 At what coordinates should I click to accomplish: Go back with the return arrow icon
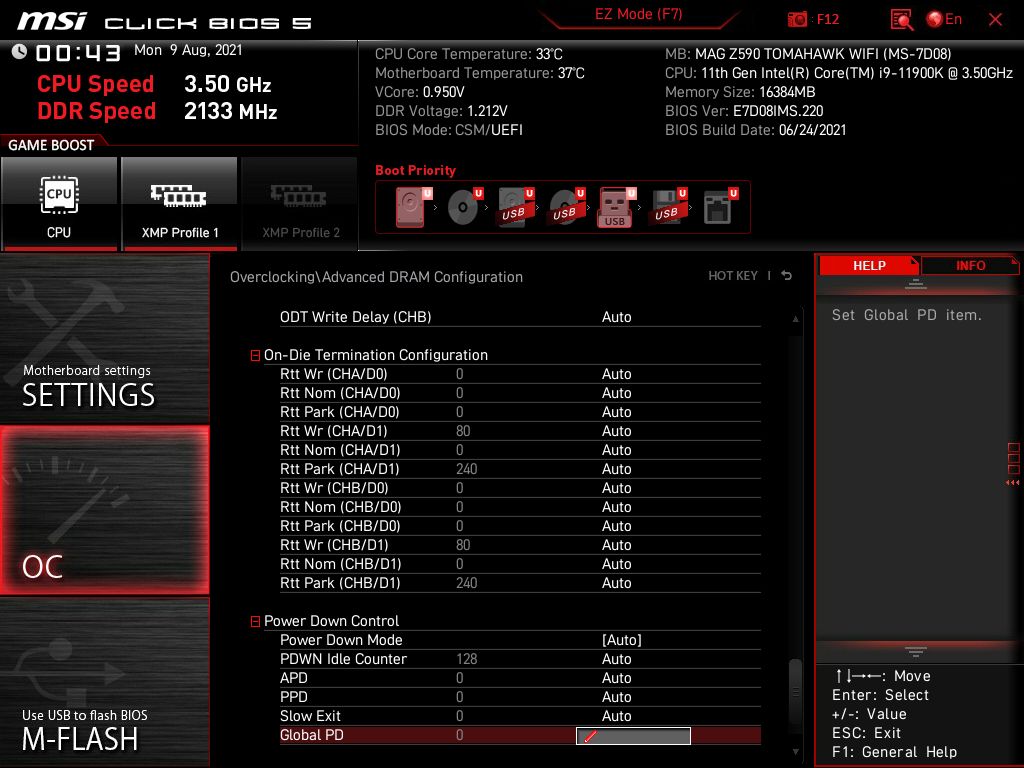pyautogui.click(x=786, y=276)
